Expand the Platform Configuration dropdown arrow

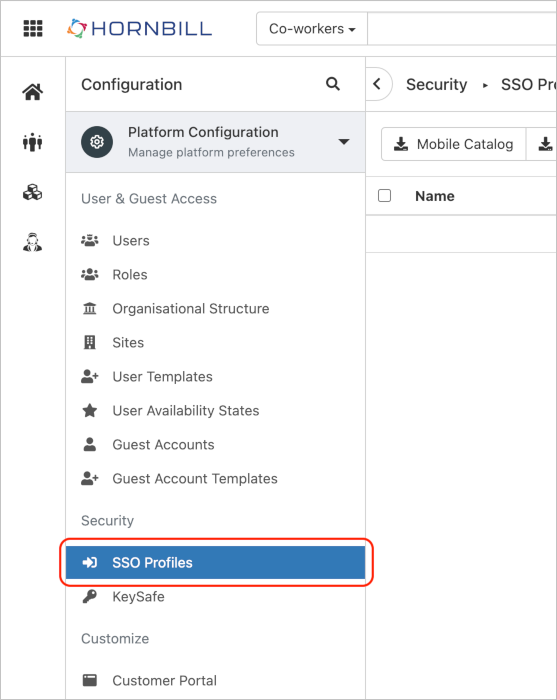point(344,142)
